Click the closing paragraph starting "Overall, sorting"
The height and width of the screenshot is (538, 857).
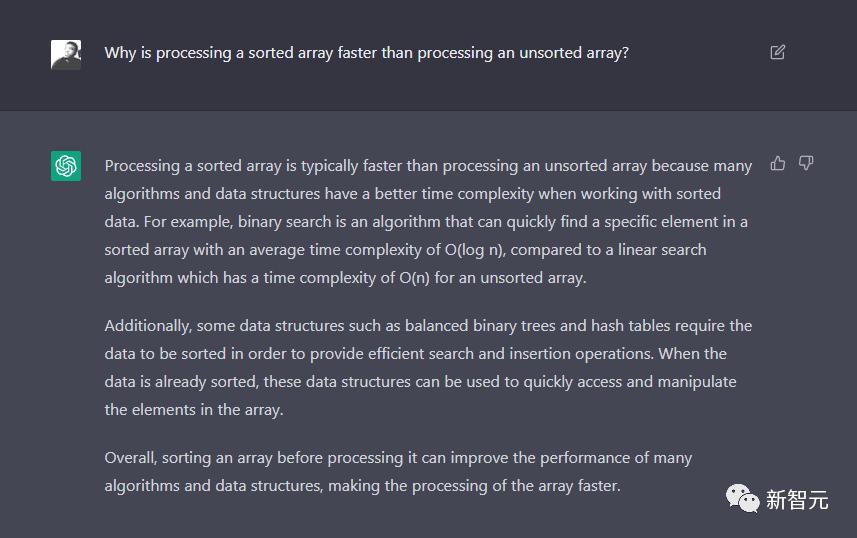click(398, 471)
